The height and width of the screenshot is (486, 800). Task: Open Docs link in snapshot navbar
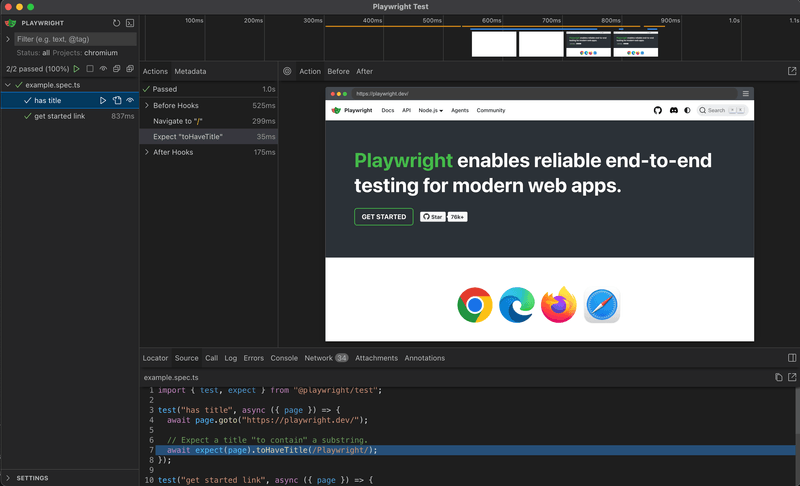coord(388,110)
